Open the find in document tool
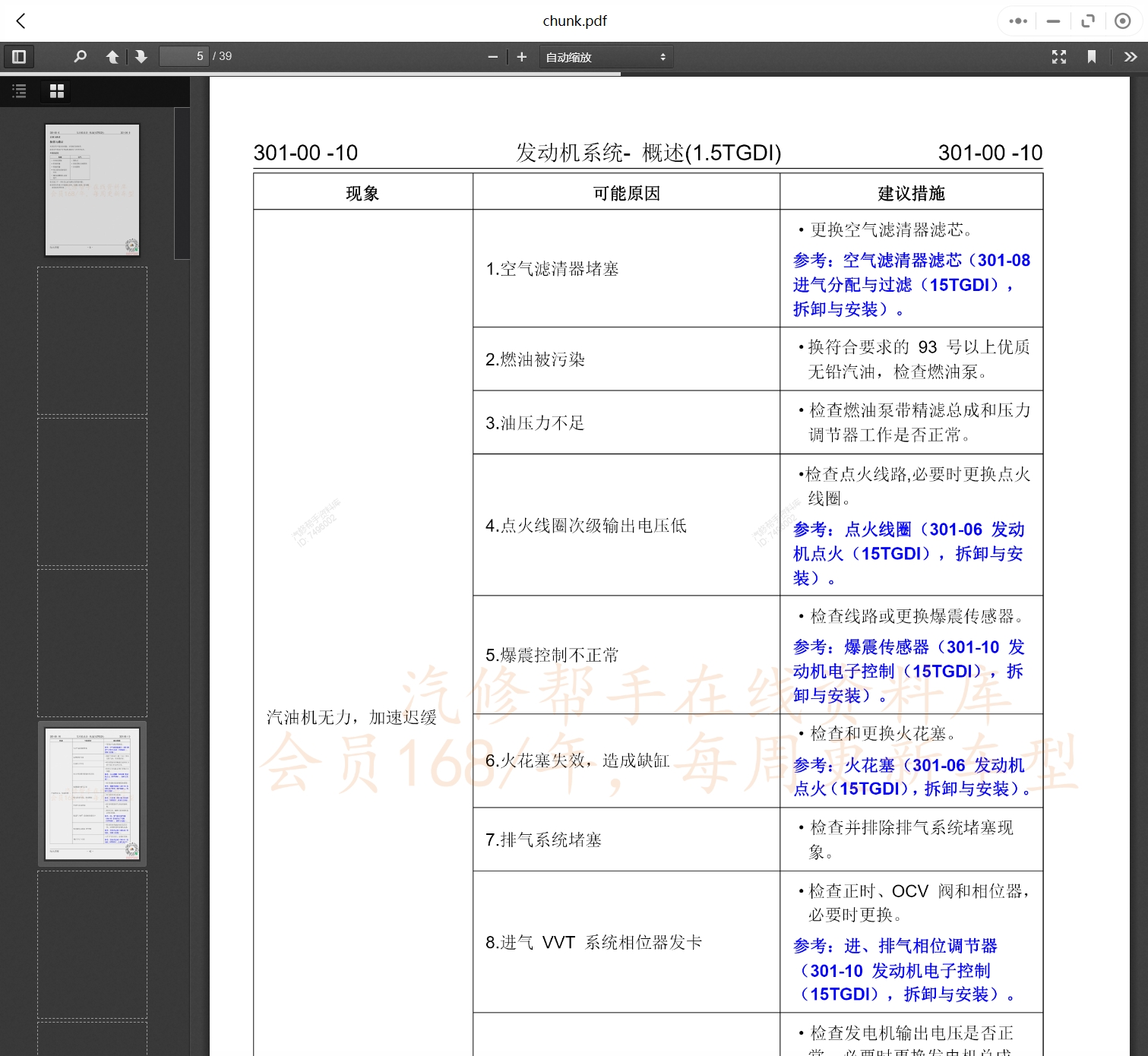Image resolution: width=1148 pixels, height=1056 pixels. click(x=80, y=56)
